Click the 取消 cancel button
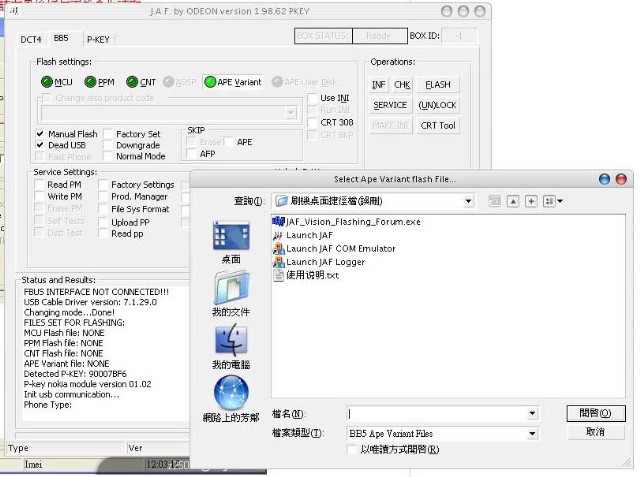Viewport: 640px width, 477px height. point(596,432)
